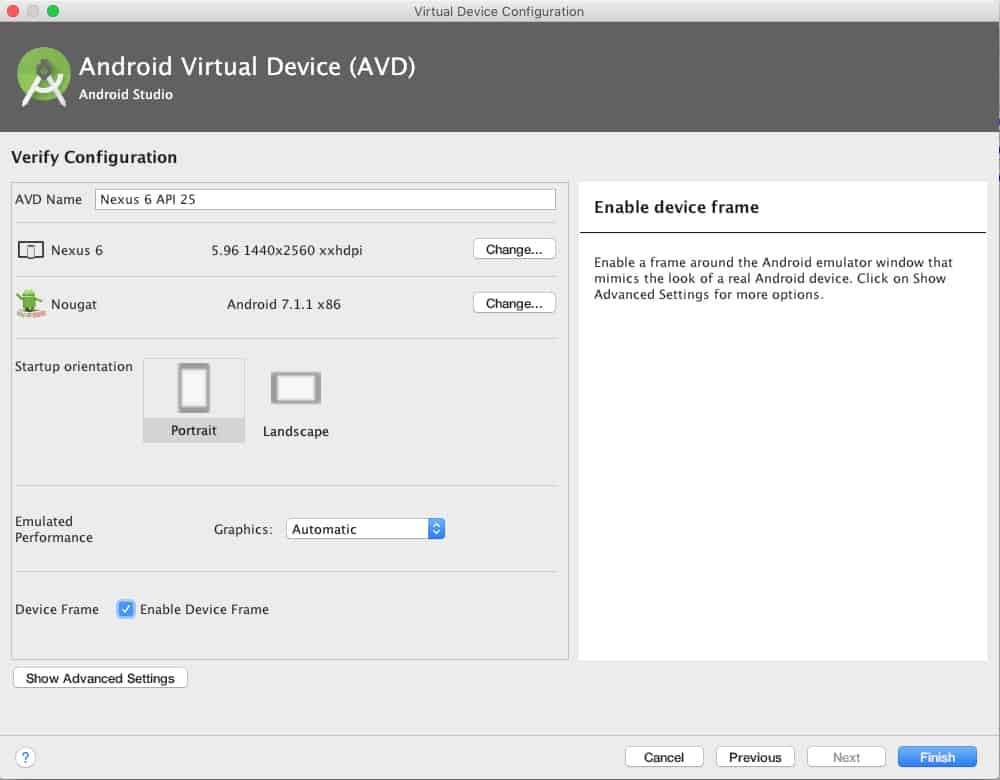Open the help question mark icon
Screen dimensions: 1000x780
(x=25, y=757)
